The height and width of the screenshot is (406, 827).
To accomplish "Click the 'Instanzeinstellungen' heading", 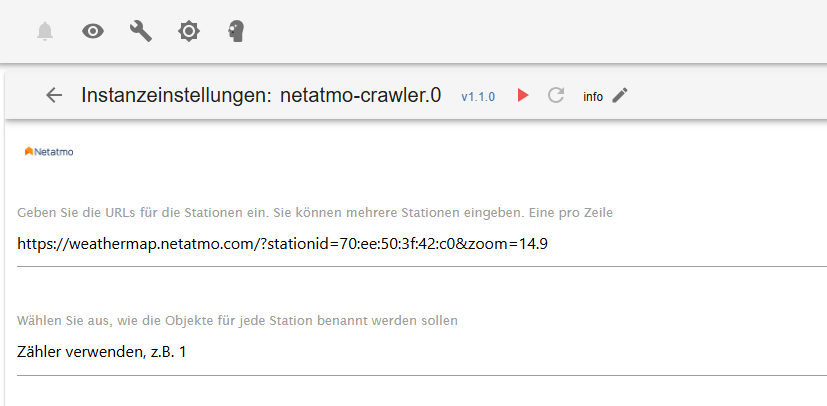I will pyautogui.click(x=174, y=96).
